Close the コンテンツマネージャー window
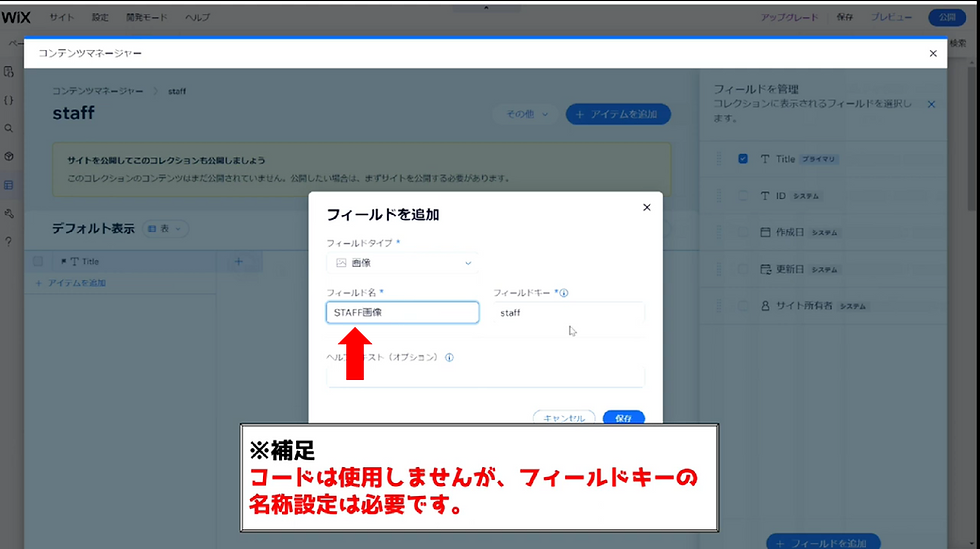The width and height of the screenshot is (980, 549). pos(933,54)
